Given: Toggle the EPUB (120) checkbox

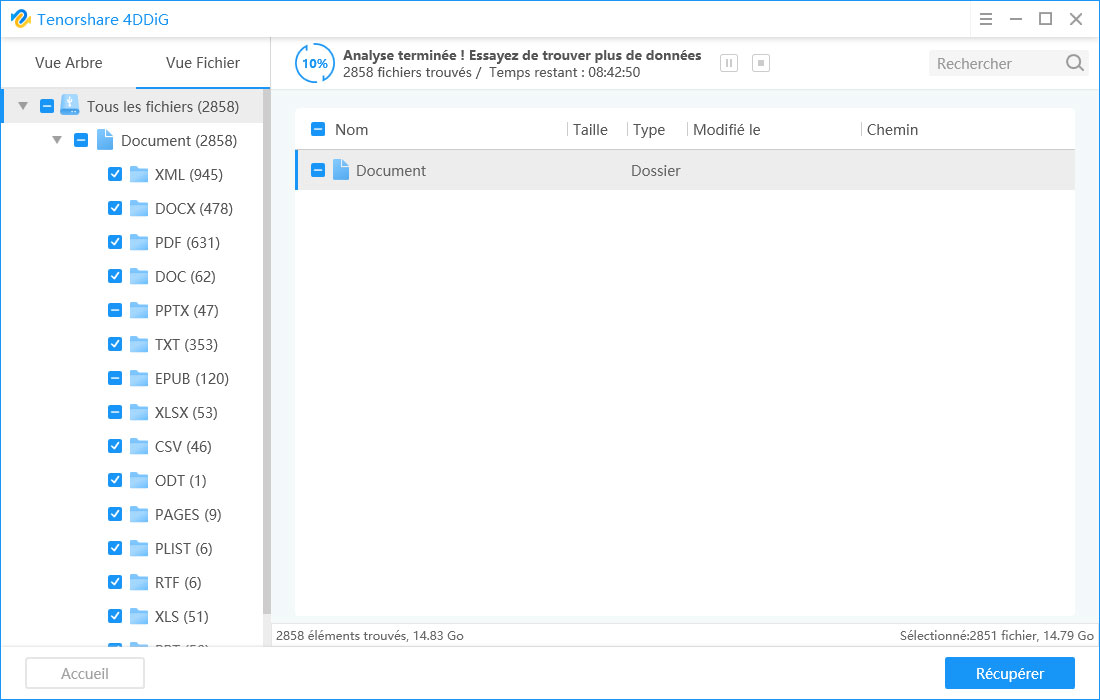Looking at the screenshot, I should 115,378.
